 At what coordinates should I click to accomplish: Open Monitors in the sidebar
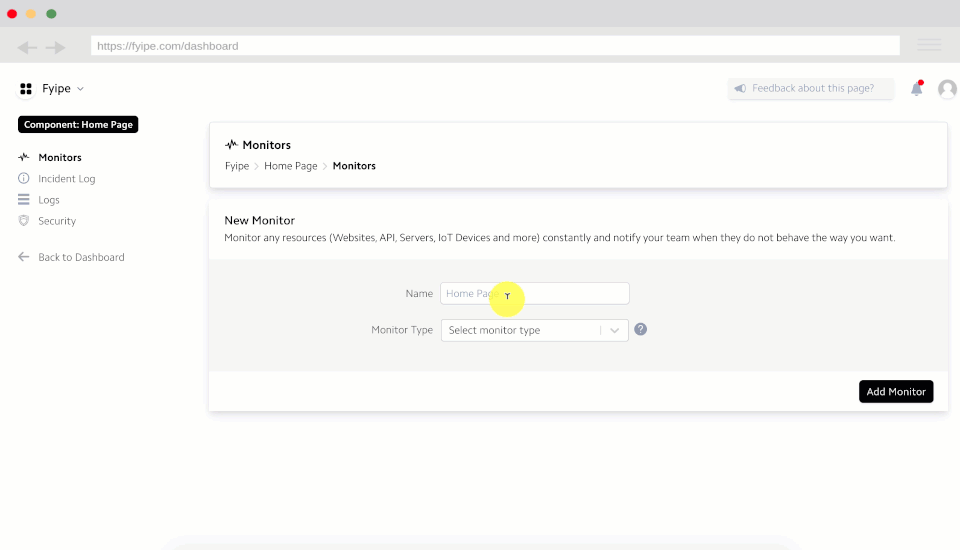(x=59, y=157)
